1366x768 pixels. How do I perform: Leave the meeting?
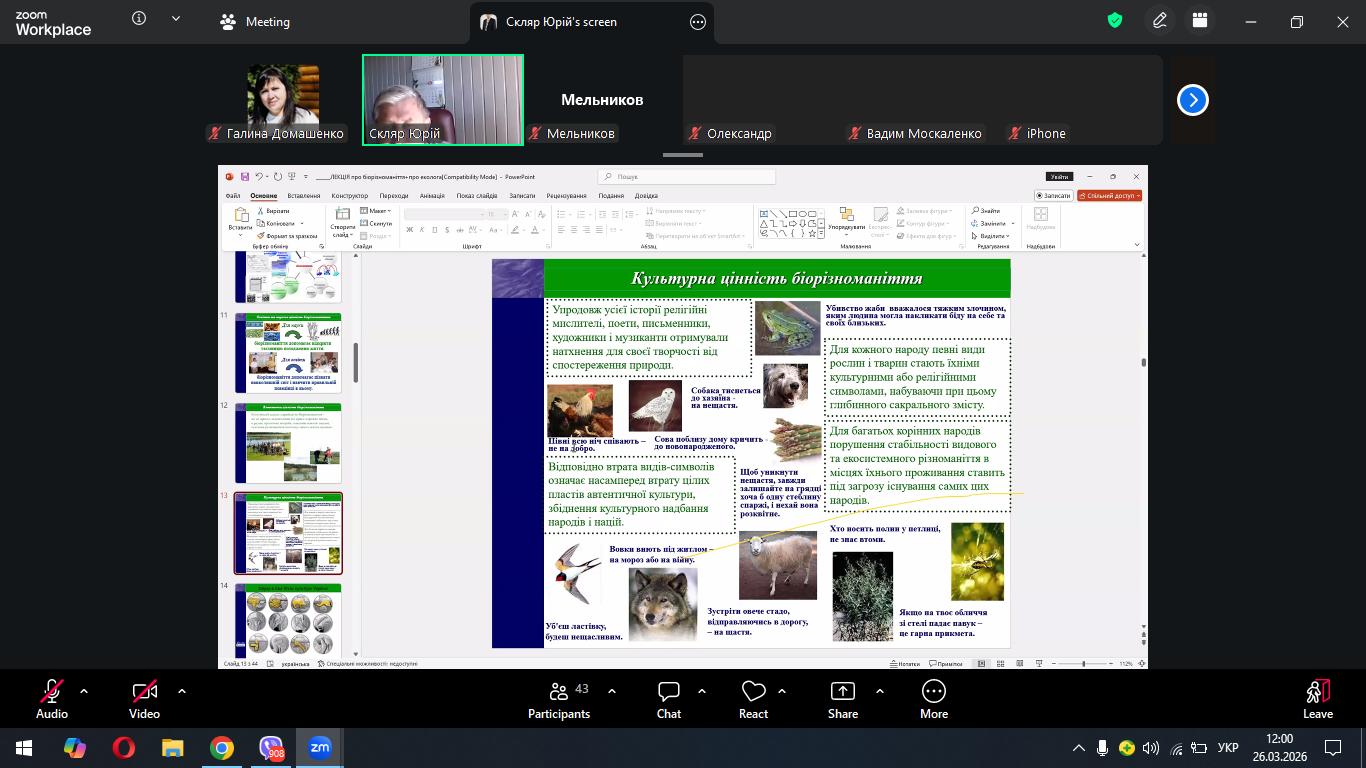[x=1317, y=699]
